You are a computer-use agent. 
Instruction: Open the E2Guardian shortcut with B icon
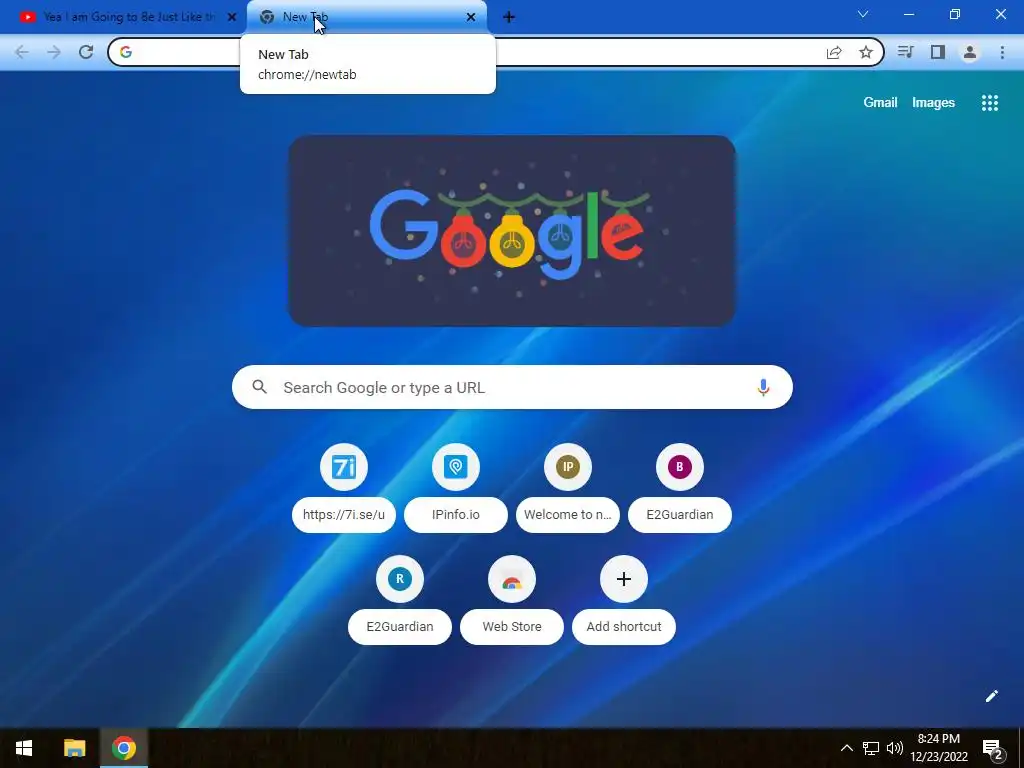pyautogui.click(x=680, y=467)
